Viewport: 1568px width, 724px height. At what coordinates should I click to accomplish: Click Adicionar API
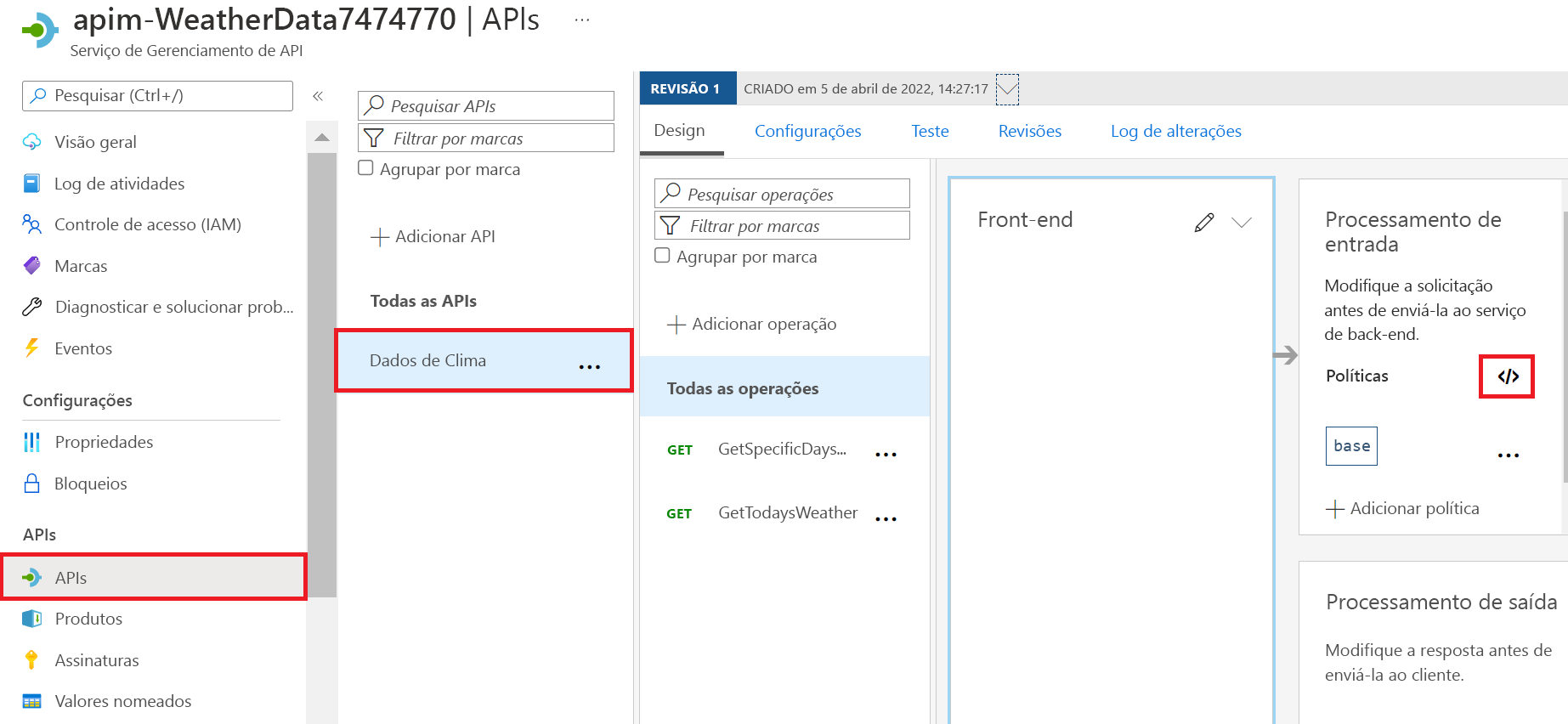(x=433, y=236)
